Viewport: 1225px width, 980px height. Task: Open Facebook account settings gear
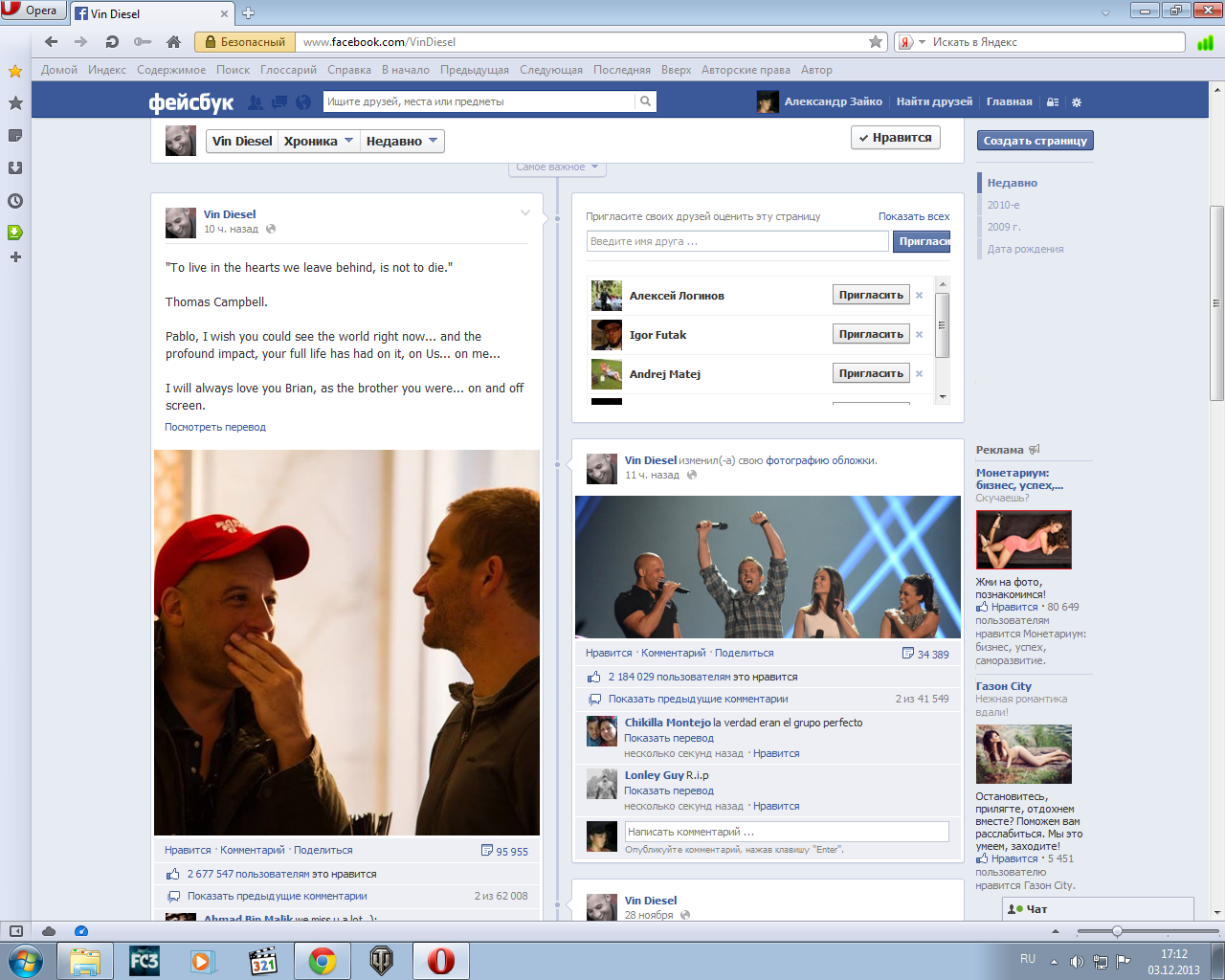1076,102
